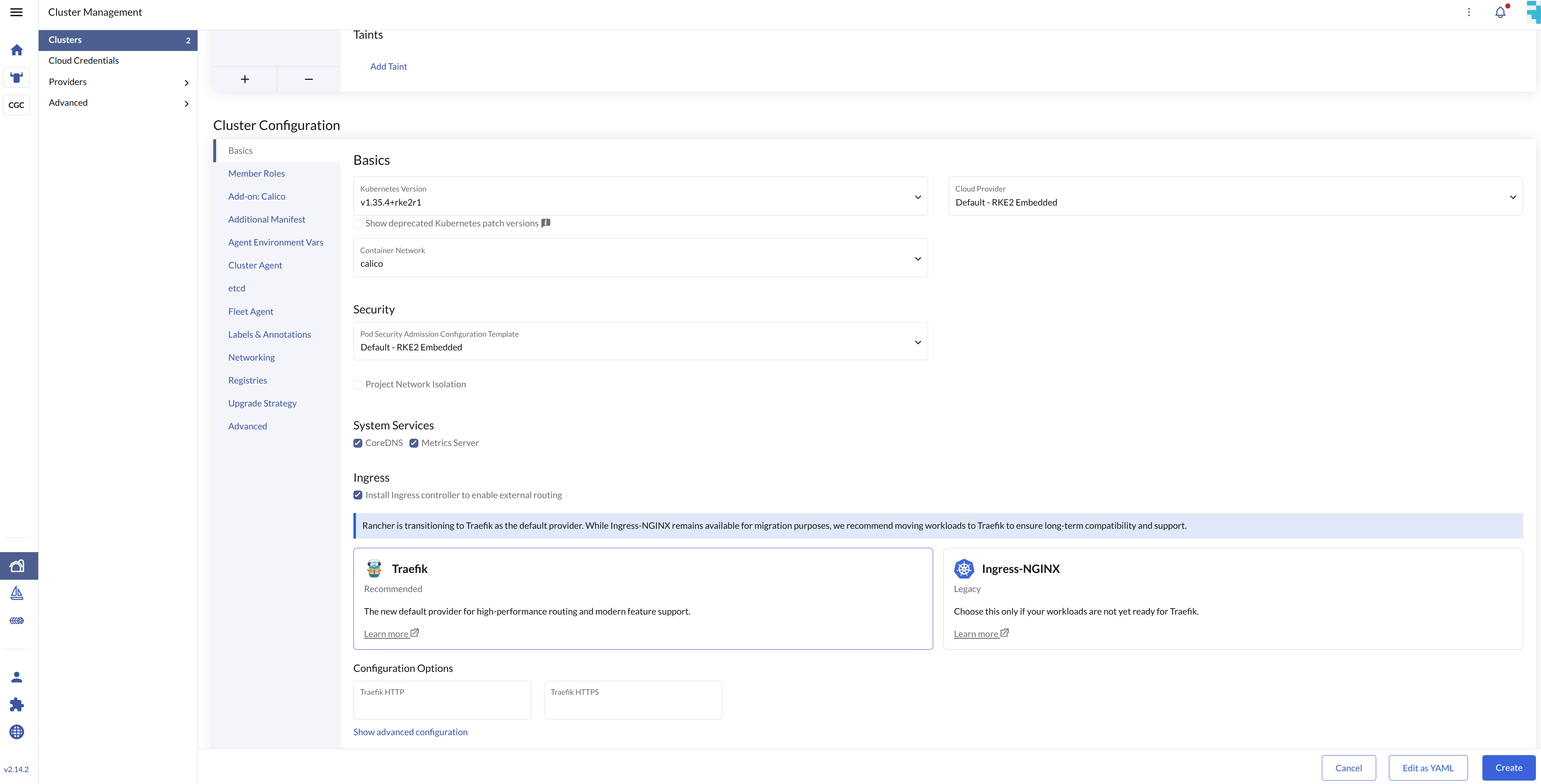This screenshot has height=784, width=1541.
Task: Open Users & Authentication person icon
Action: pyautogui.click(x=17, y=677)
